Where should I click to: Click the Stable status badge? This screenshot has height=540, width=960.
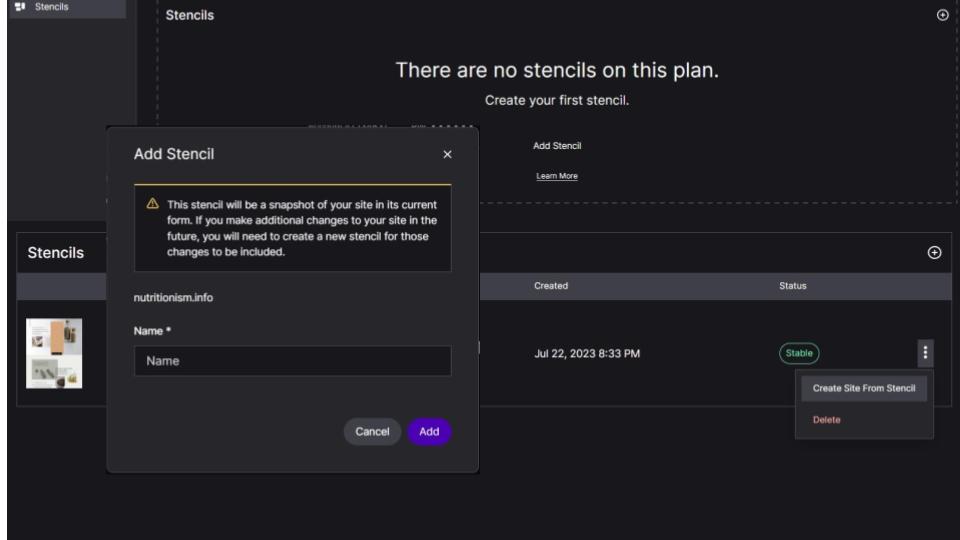[799, 353]
